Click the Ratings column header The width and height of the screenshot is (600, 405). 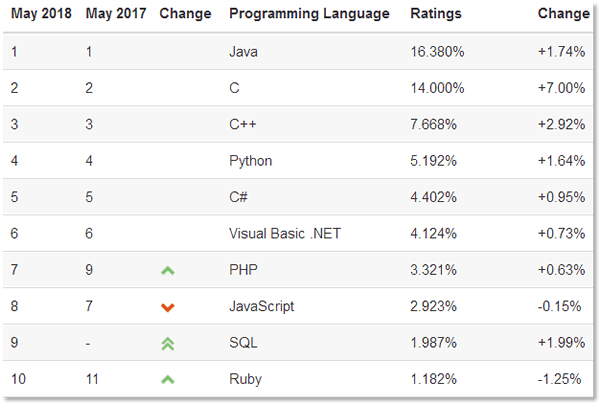pos(435,14)
